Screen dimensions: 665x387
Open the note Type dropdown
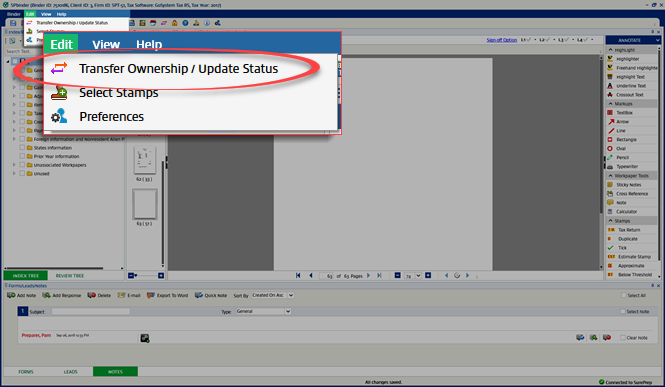pyautogui.click(x=288, y=312)
